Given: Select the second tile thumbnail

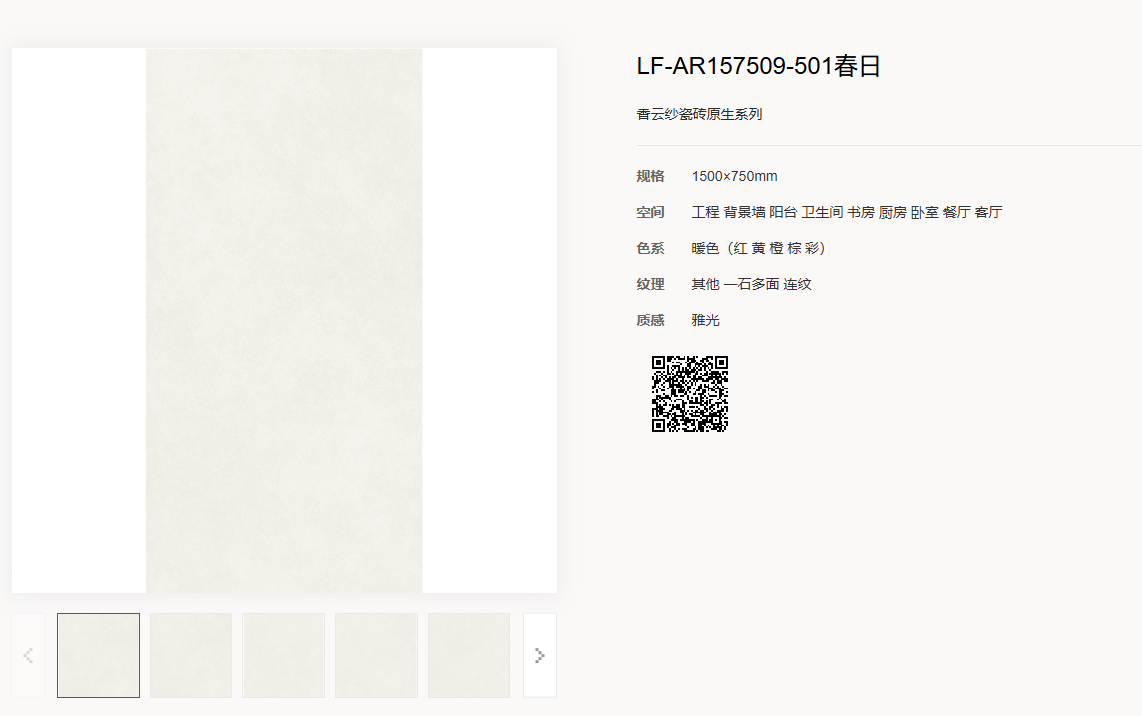Looking at the screenshot, I should [191, 655].
